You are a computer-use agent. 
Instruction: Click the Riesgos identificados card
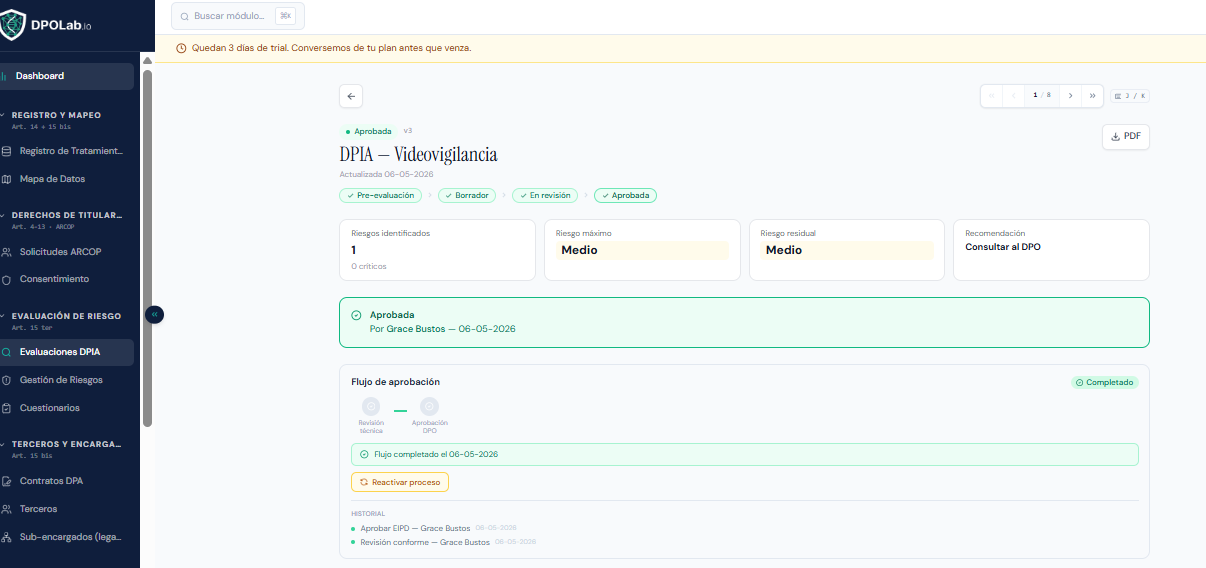(x=437, y=250)
